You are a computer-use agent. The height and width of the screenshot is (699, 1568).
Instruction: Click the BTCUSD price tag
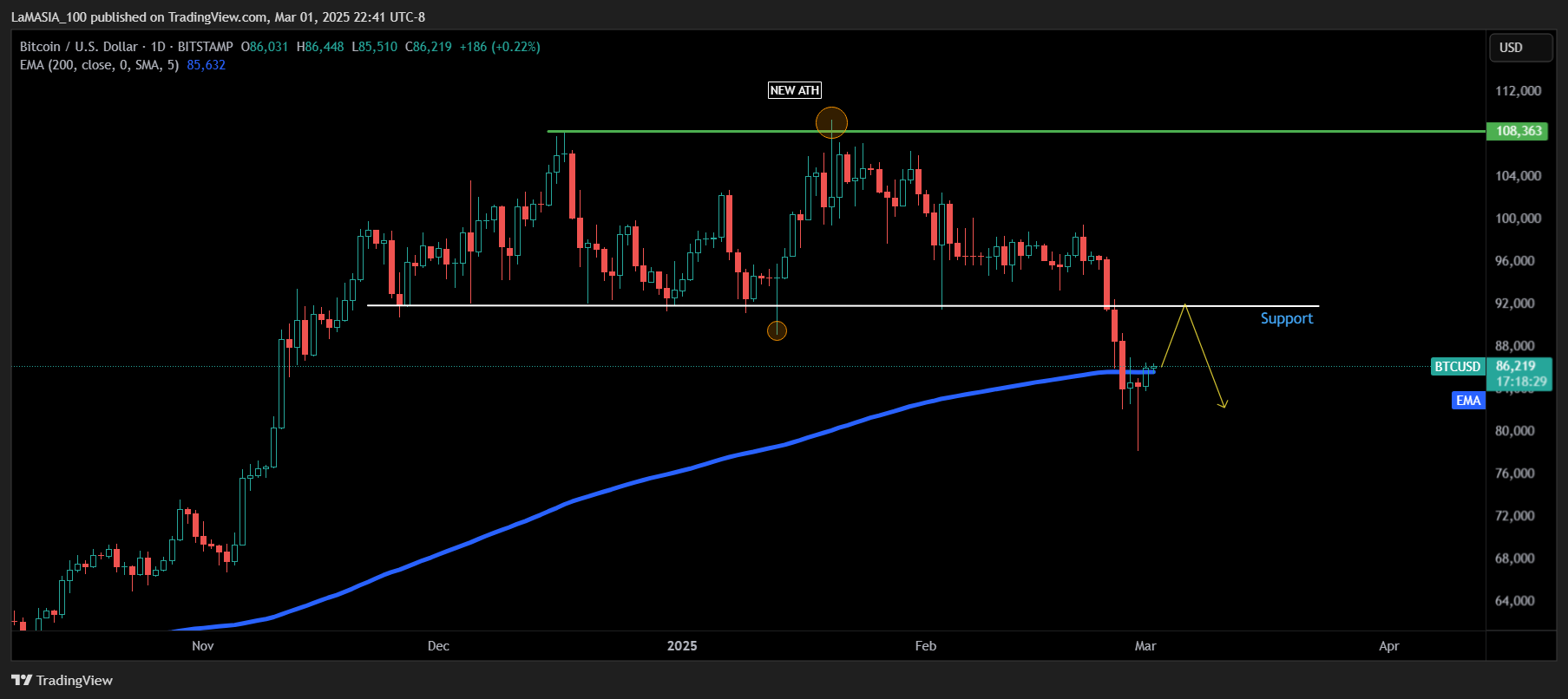(1457, 367)
